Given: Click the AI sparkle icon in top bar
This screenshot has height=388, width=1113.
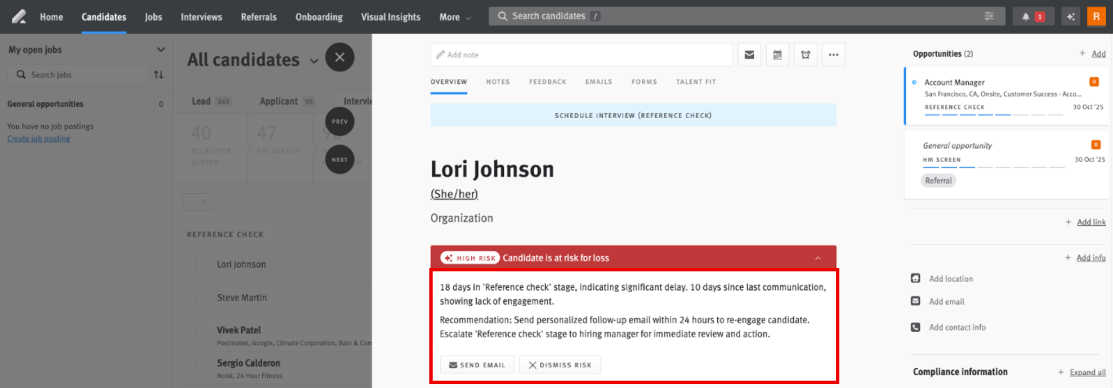Looking at the screenshot, I should (x=1070, y=16).
